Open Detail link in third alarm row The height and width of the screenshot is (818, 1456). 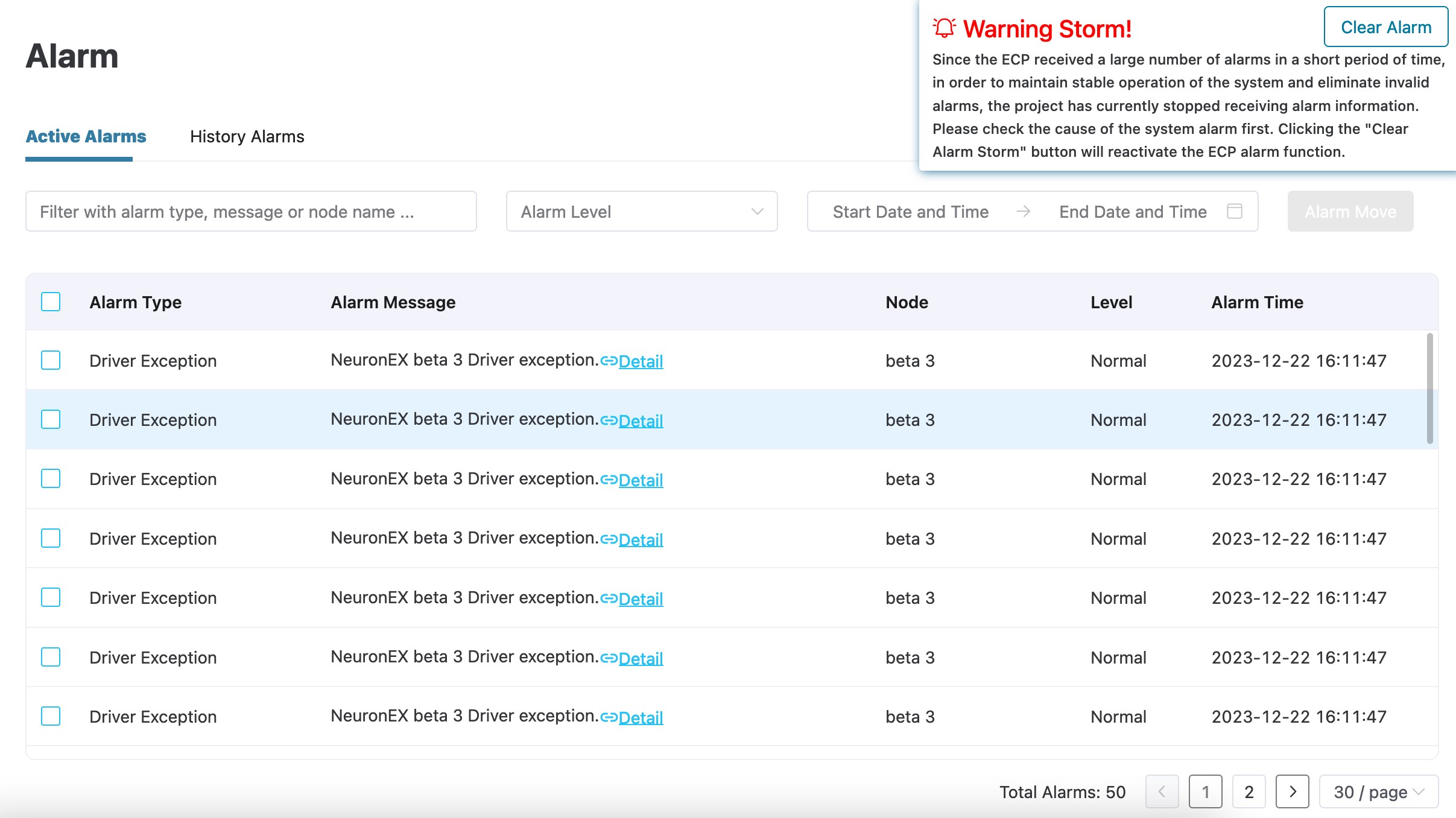641,480
